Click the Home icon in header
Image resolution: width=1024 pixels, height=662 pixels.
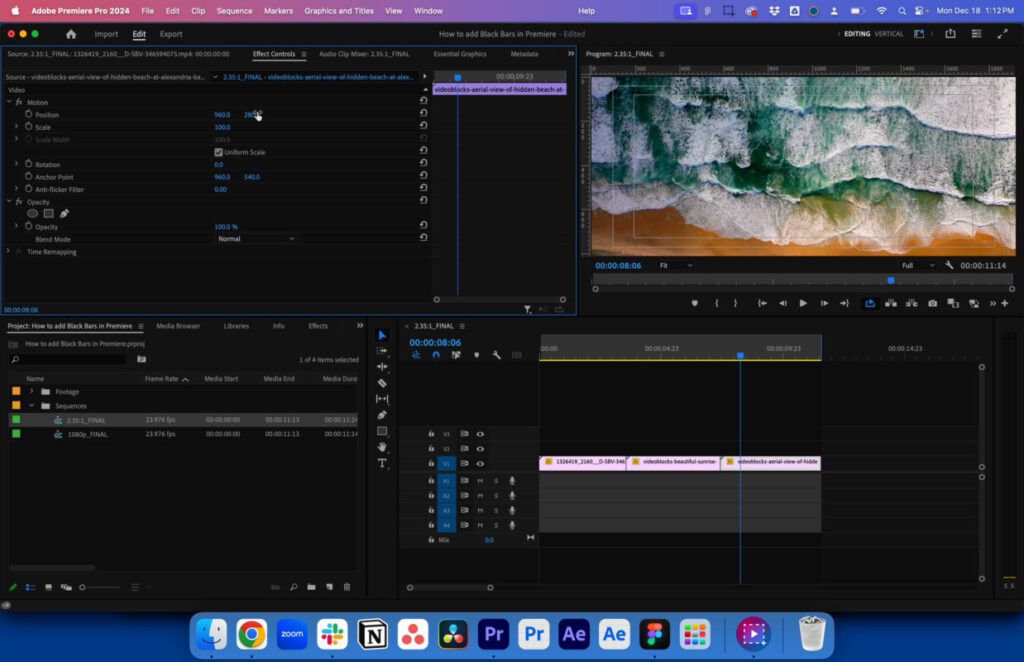(x=71, y=34)
